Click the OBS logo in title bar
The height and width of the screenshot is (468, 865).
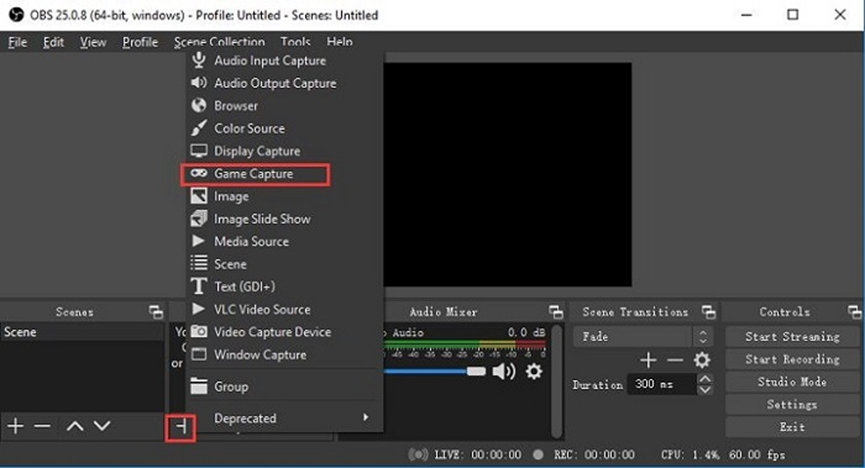pos(17,15)
